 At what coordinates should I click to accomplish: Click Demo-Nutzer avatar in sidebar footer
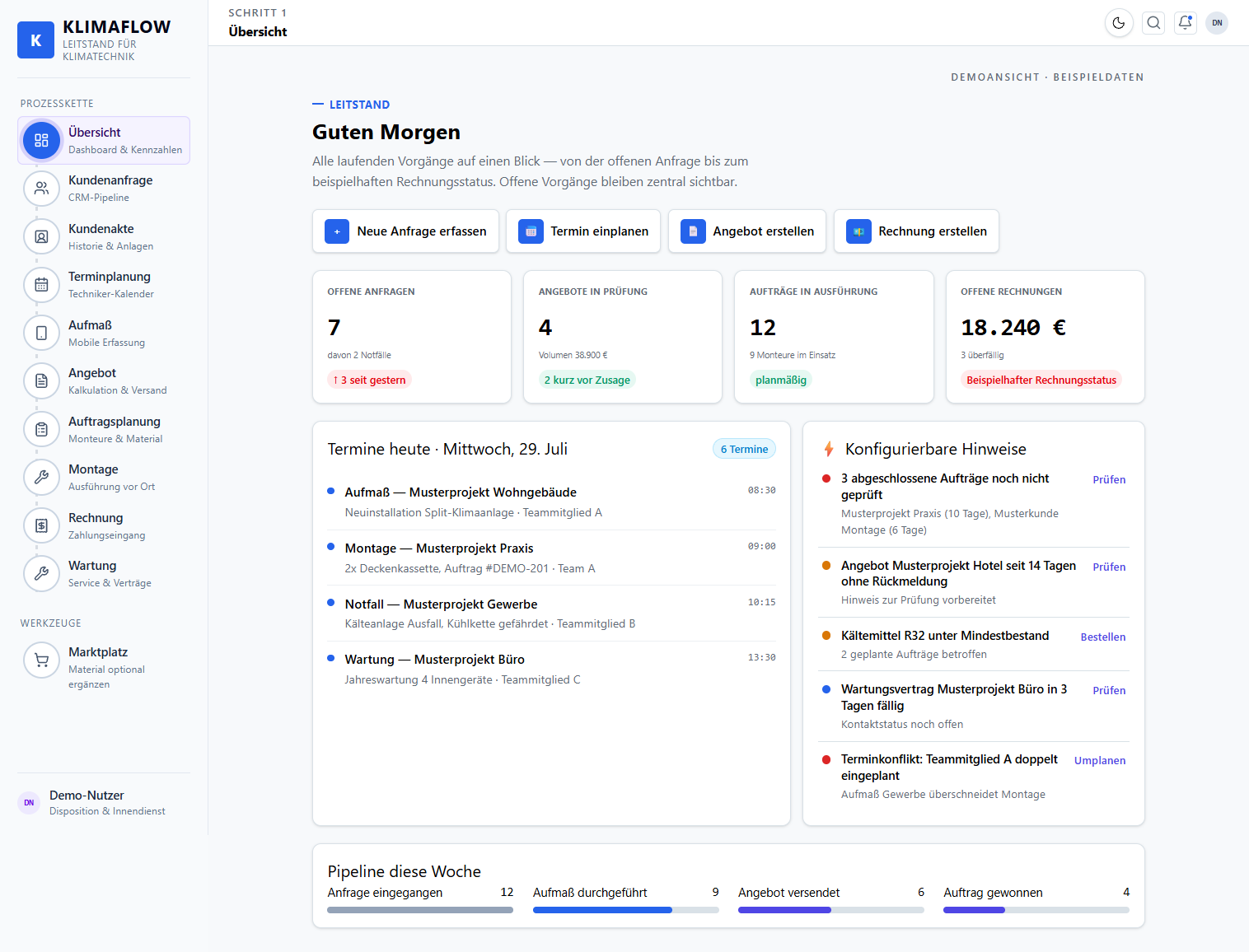29,802
